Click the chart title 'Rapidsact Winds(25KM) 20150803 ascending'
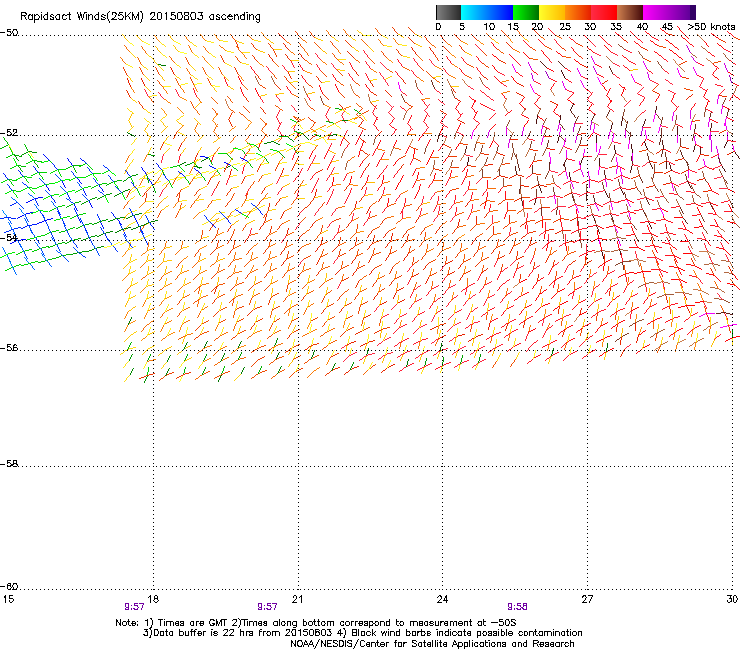Viewport: 740px width, 650px height. (140, 17)
